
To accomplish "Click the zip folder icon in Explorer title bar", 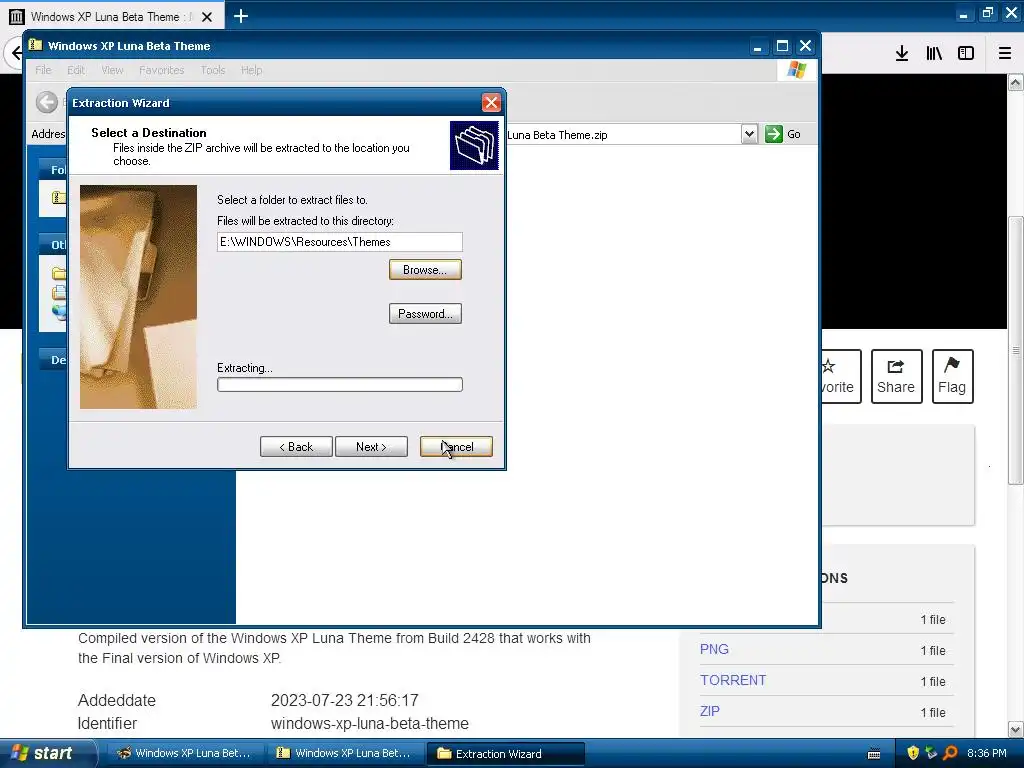I will point(35,45).
